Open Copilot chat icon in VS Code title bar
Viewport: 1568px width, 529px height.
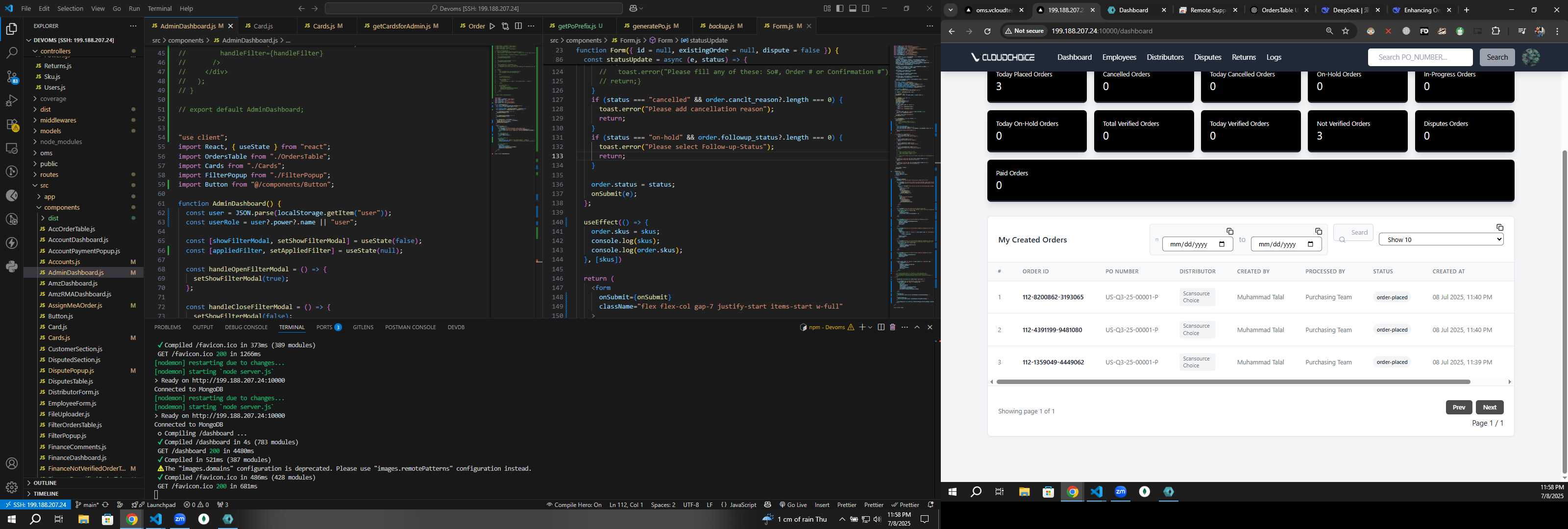tap(634, 8)
